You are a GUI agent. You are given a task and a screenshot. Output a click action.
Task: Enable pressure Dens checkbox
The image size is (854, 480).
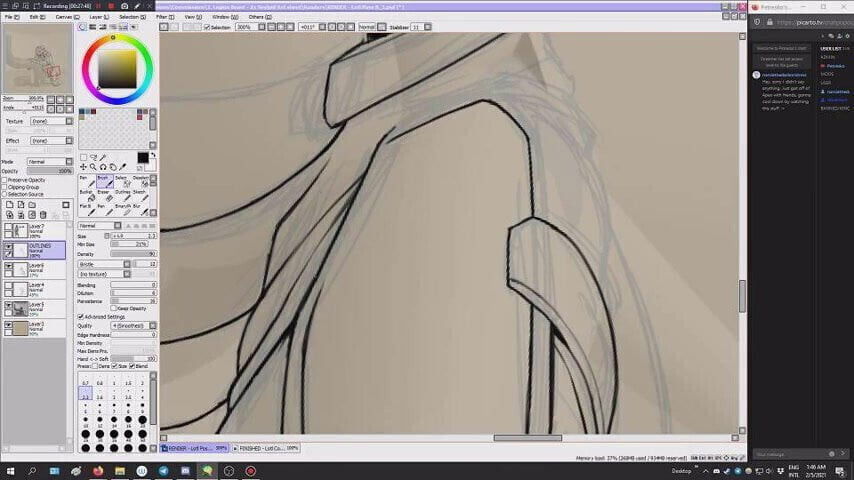(x=95, y=366)
